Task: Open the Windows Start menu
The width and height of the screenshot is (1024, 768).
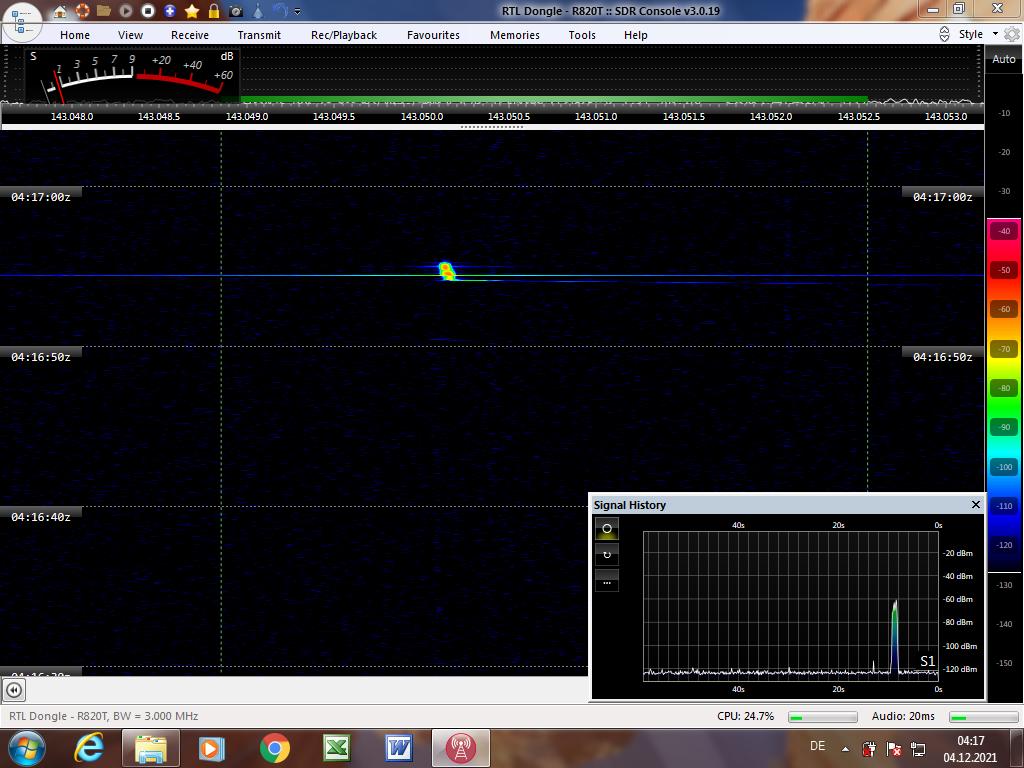Action: click(x=26, y=748)
